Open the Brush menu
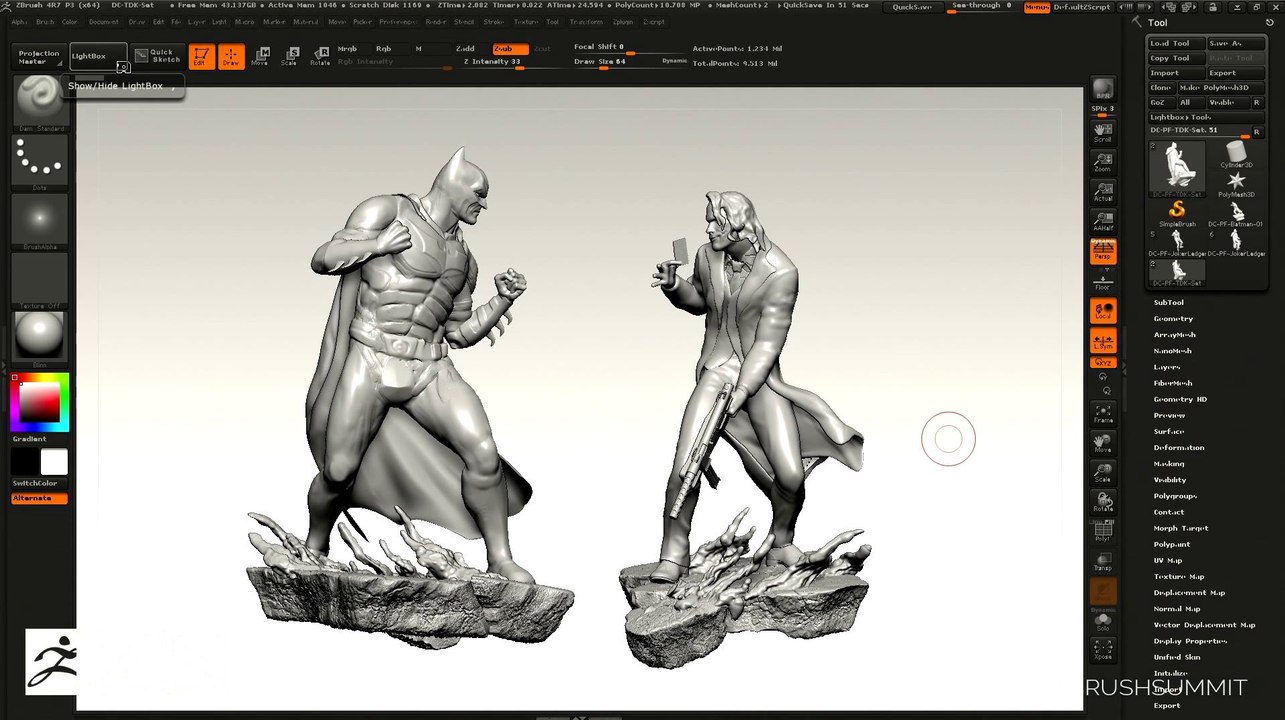The width and height of the screenshot is (1285, 720). pos(45,21)
